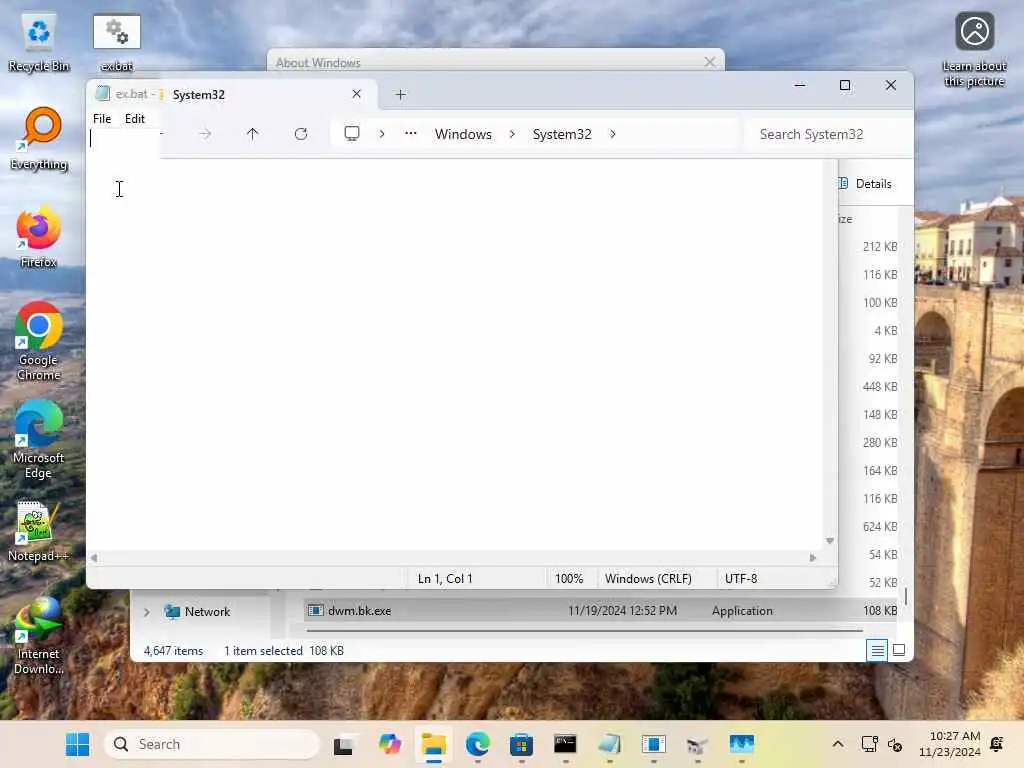Switch to File Explorer in taskbar
The image size is (1024, 768).
point(434,744)
